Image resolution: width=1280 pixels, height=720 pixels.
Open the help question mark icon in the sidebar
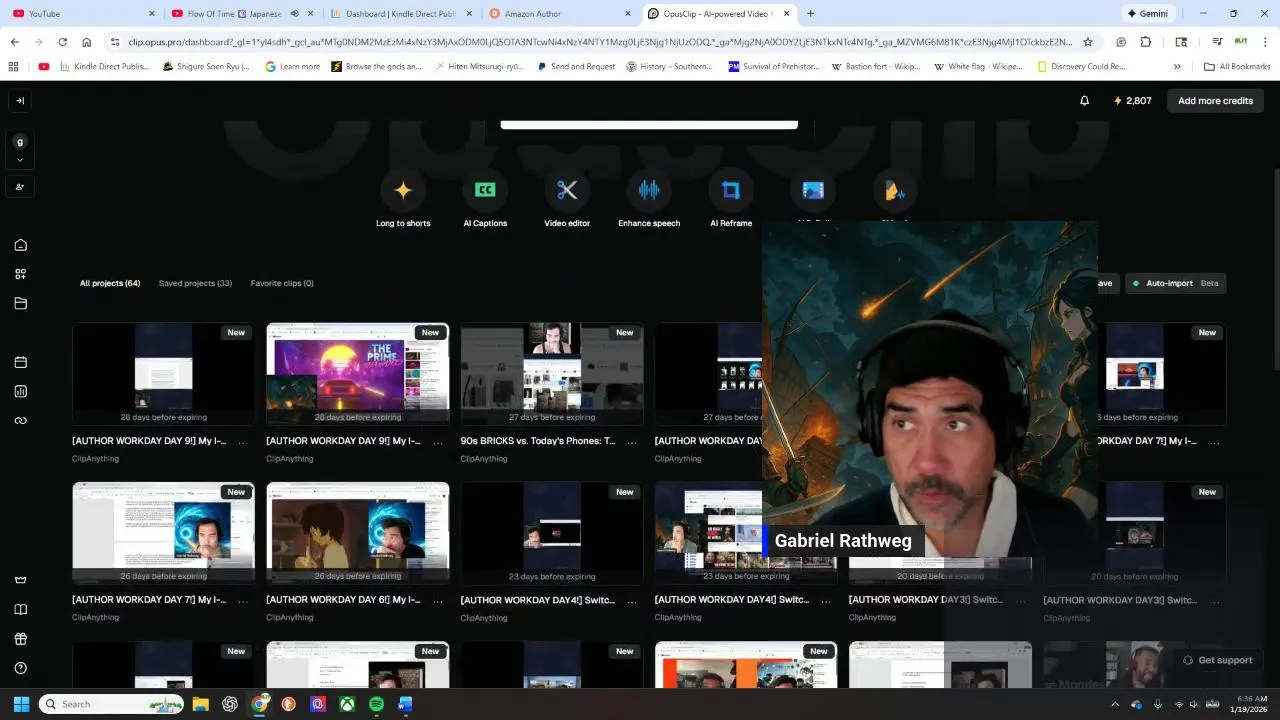pyautogui.click(x=20, y=668)
